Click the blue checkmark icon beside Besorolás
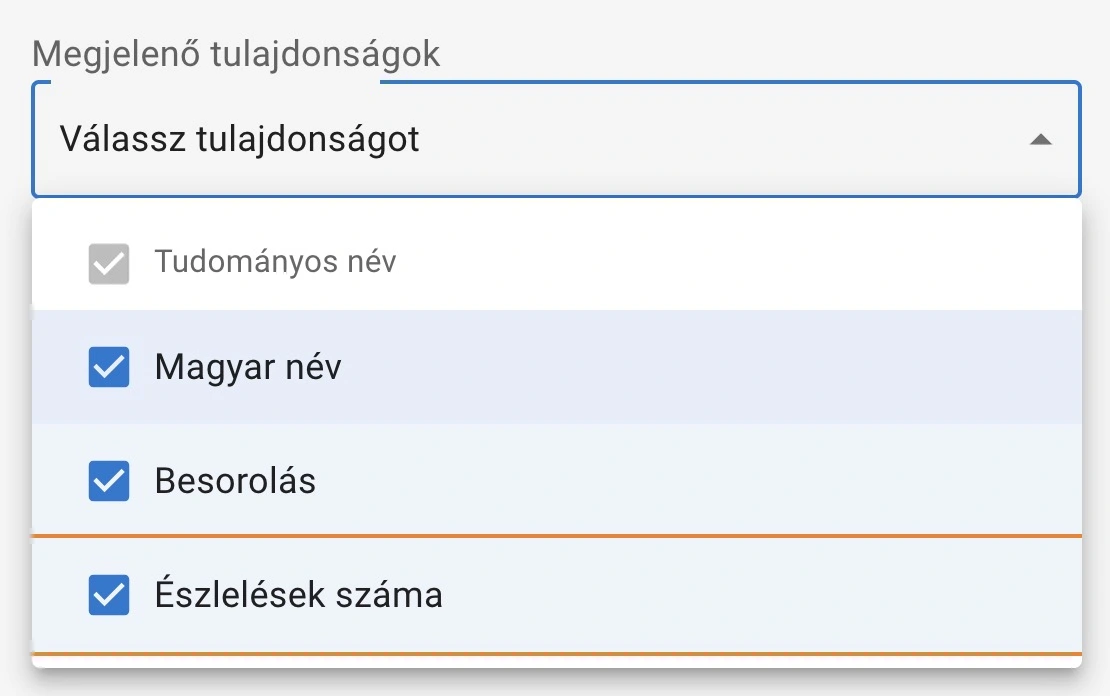 click(109, 481)
